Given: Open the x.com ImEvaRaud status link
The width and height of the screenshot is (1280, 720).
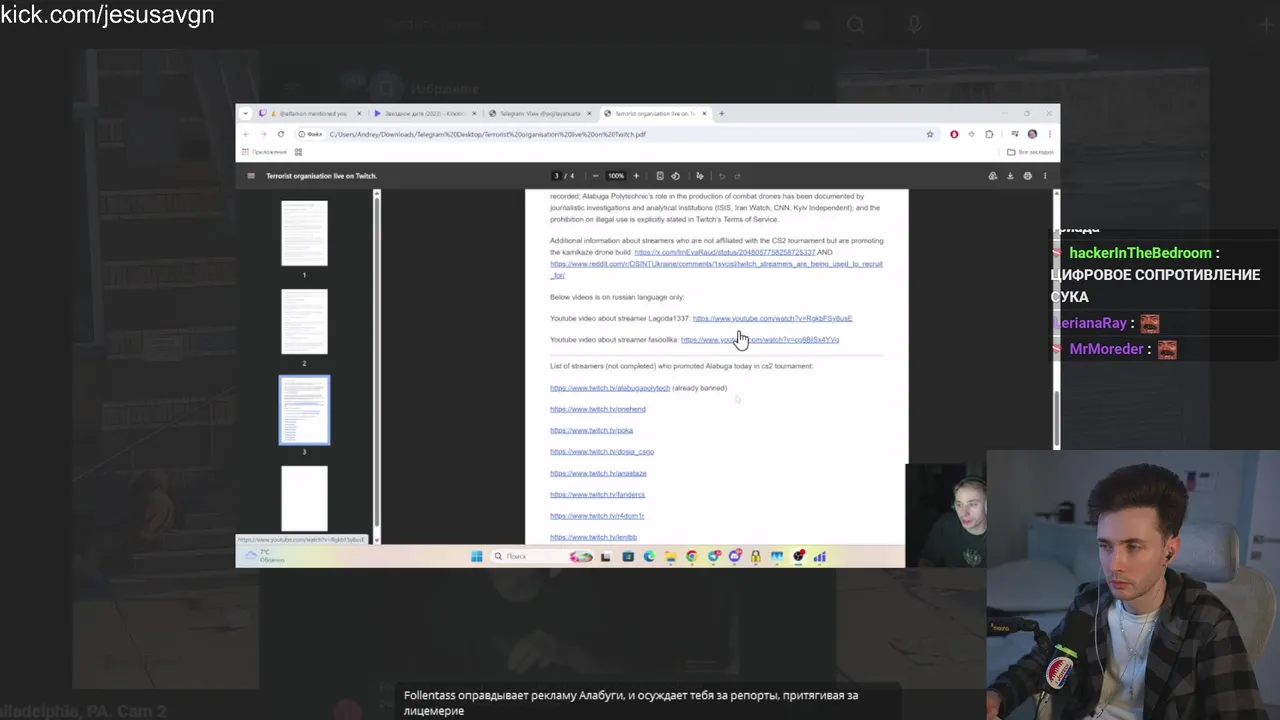Looking at the screenshot, I should click(x=725, y=252).
